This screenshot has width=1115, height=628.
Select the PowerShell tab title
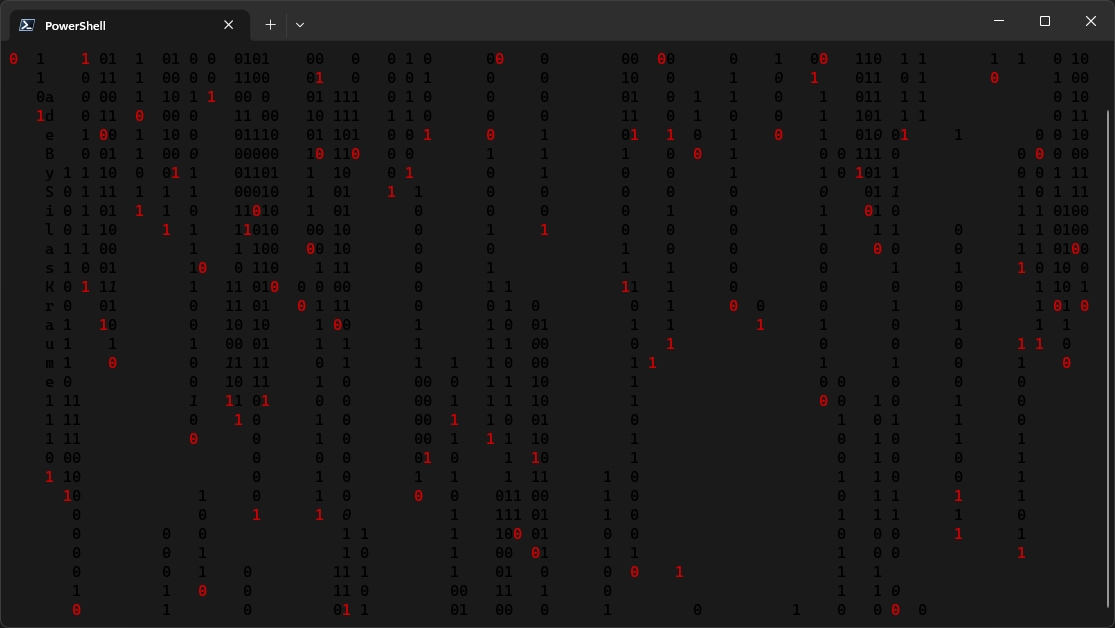[x=75, y=26]
